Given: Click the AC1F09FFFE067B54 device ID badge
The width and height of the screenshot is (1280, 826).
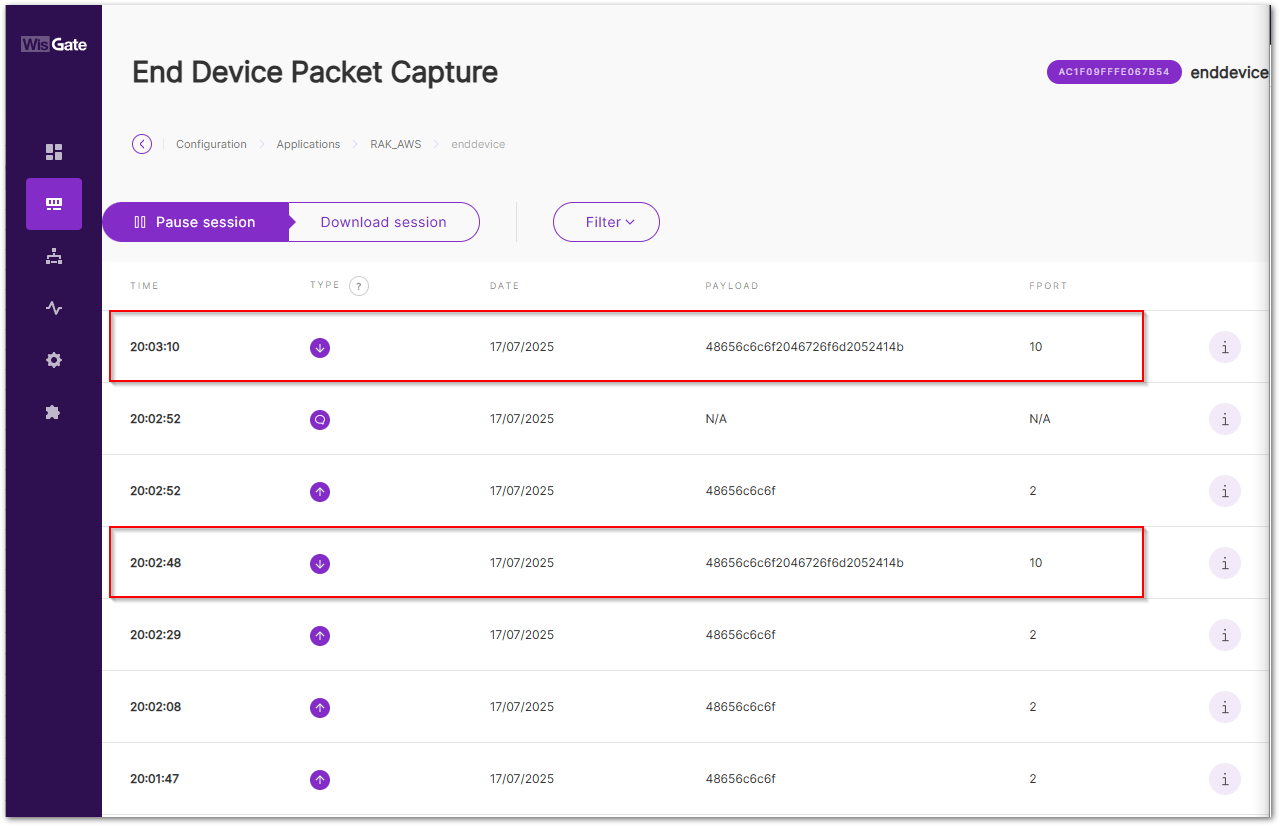Looking at the screenshot, I should [x=1114, y=72].
